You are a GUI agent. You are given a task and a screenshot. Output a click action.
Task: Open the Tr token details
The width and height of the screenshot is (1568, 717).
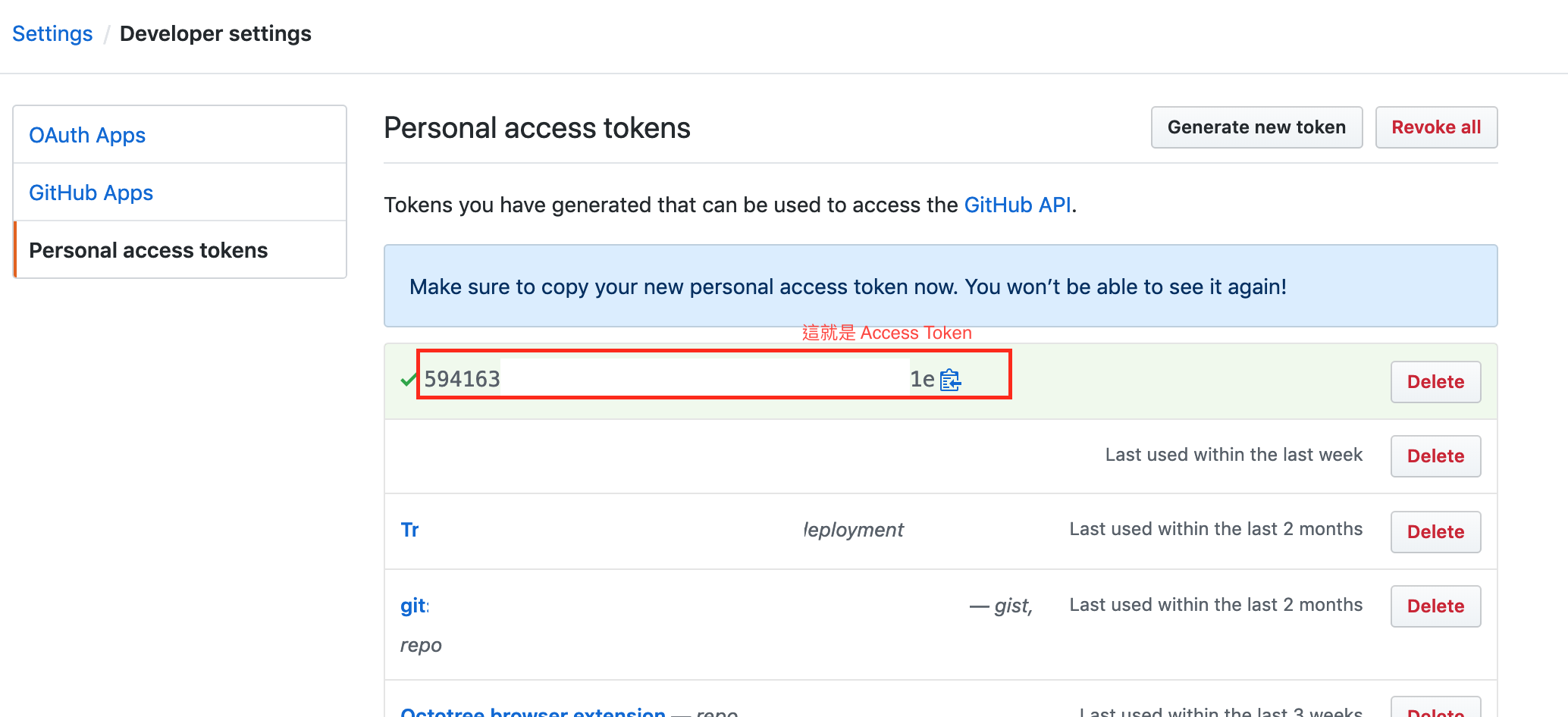(409, 530)
